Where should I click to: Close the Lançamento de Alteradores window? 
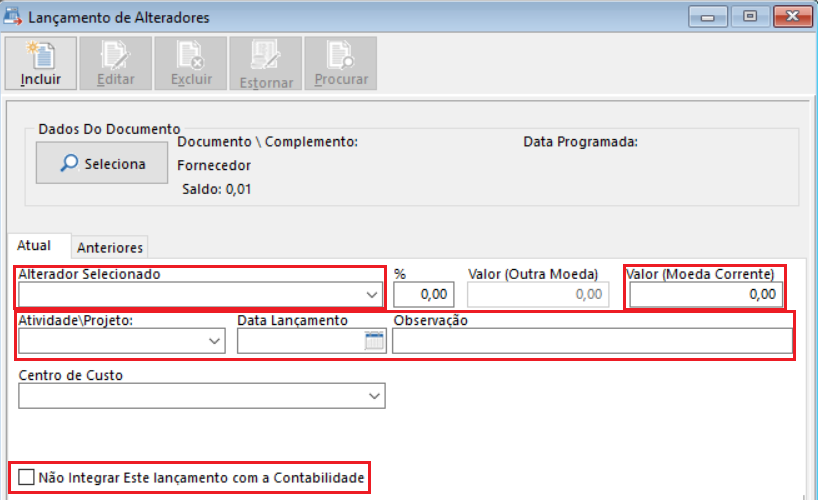(792, 17)
